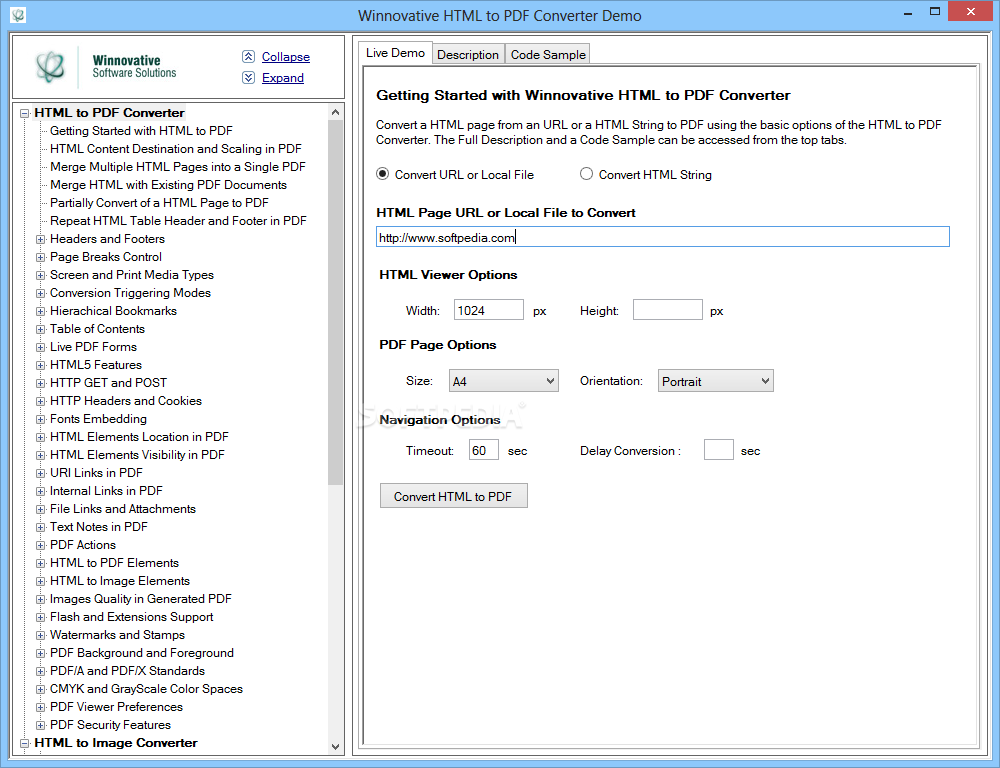The height and width of the screenshot is (768, 1000).
Task: Click the Expand link
Action: click(x=283, y=78)
